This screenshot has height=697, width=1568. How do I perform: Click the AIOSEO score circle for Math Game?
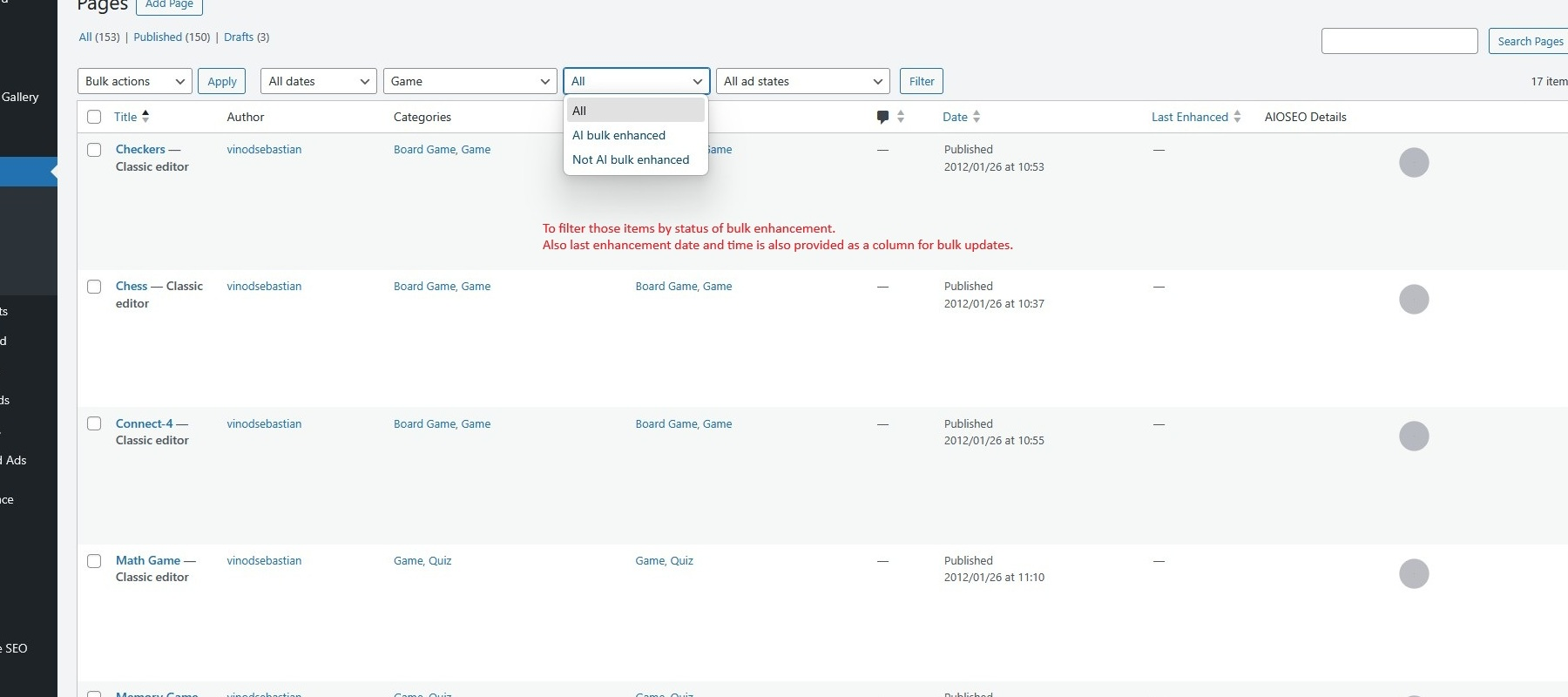[x=1413, y=574]
